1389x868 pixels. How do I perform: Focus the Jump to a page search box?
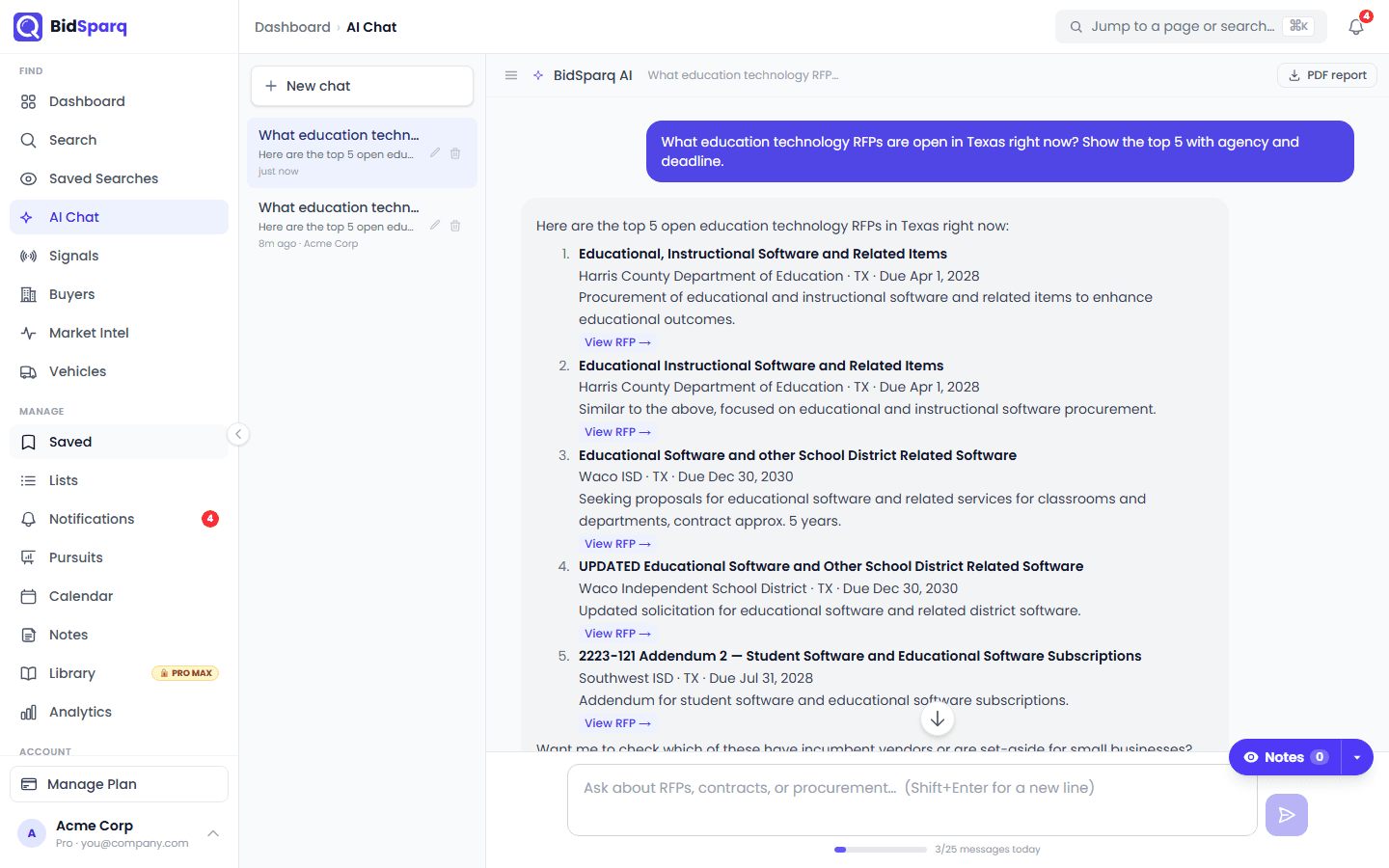1191,26
